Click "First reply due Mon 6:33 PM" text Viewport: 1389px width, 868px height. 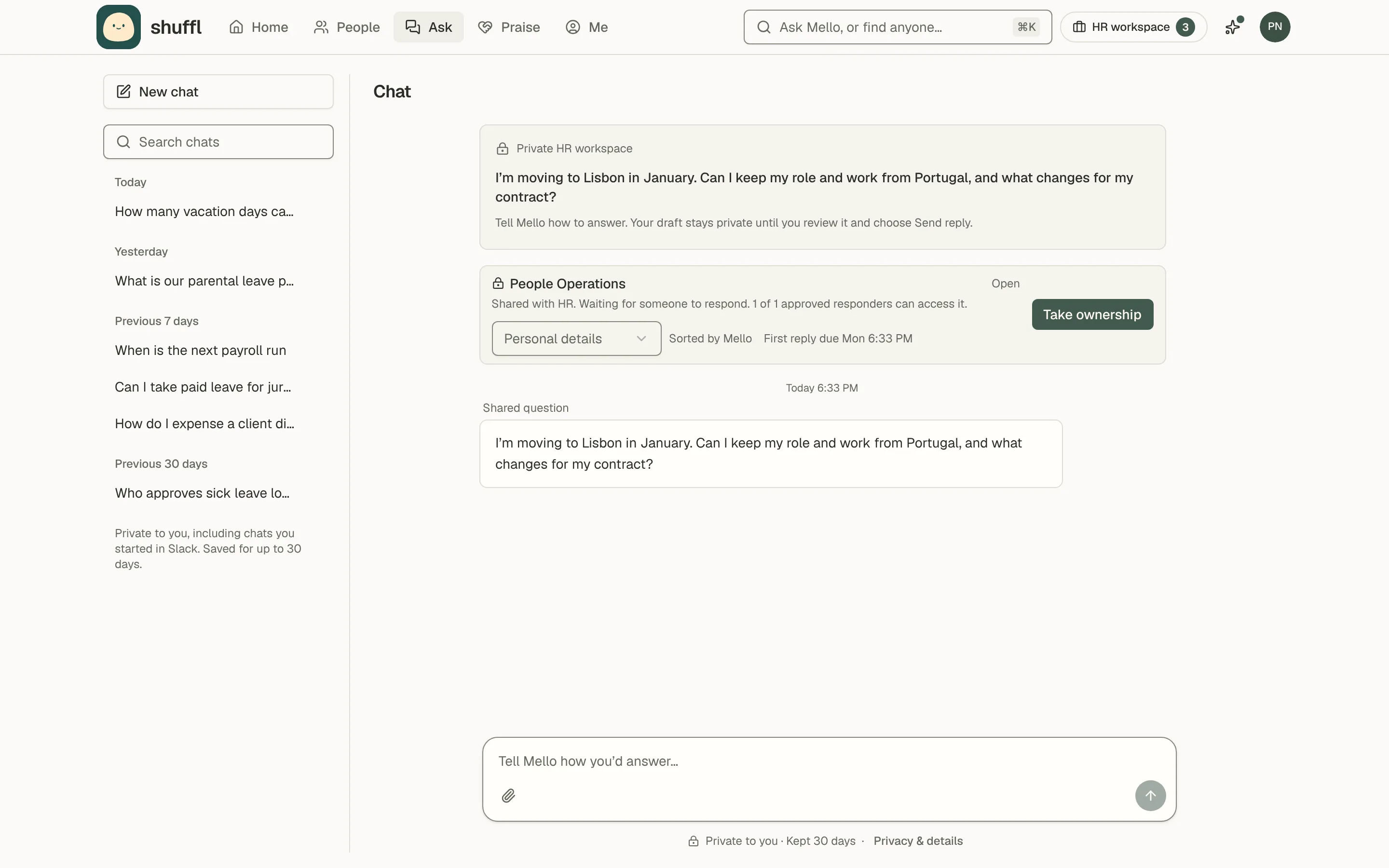[x=837, y=339]
